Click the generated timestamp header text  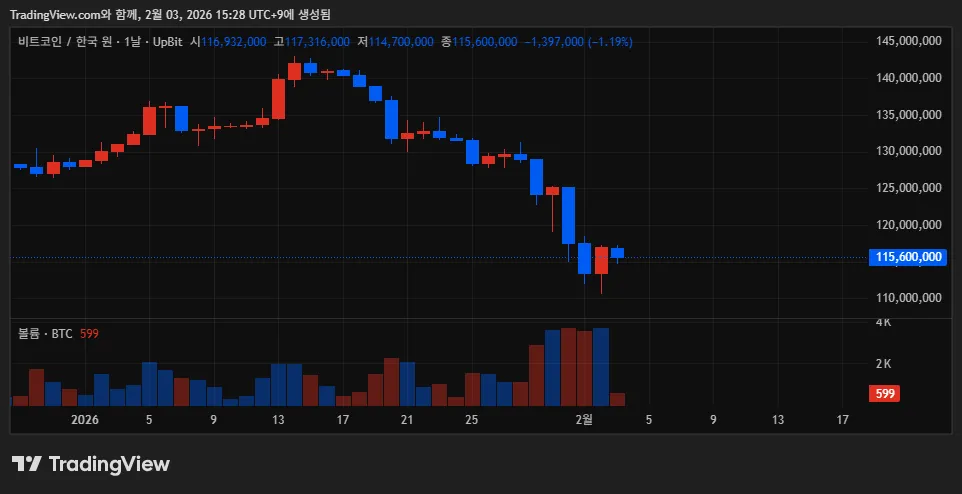click(170, 14)
